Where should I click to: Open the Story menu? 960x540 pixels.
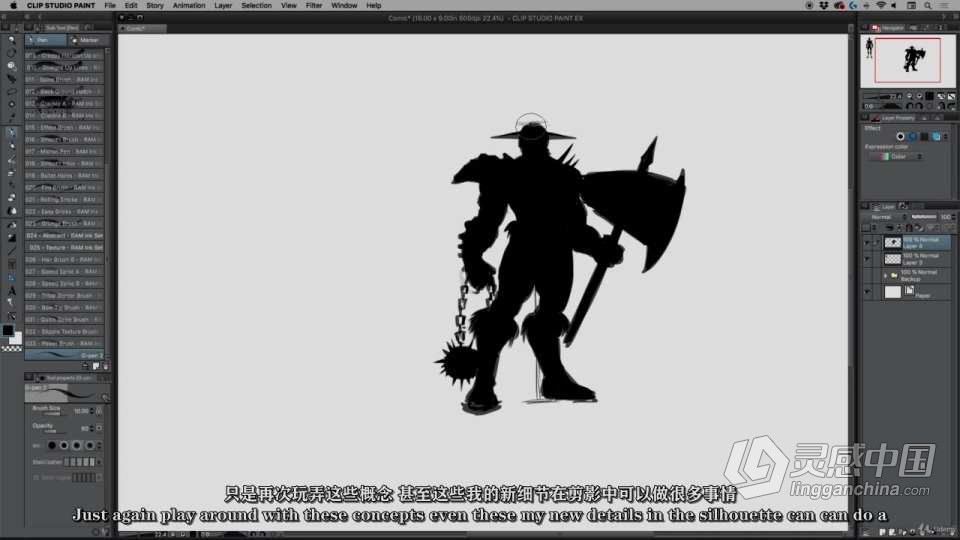(x=155, y=6)
